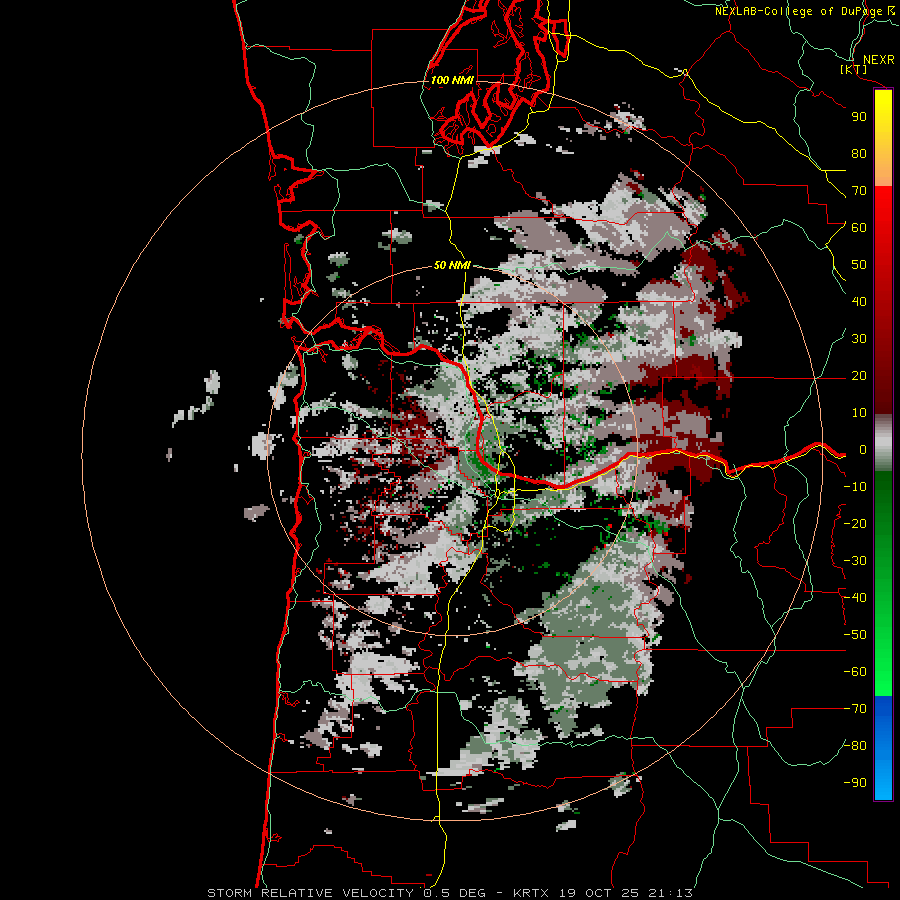The width and height of the screenshot is (900, 900).
Task: Click the -60 value on velocity scale
Action: coord(855,672)
